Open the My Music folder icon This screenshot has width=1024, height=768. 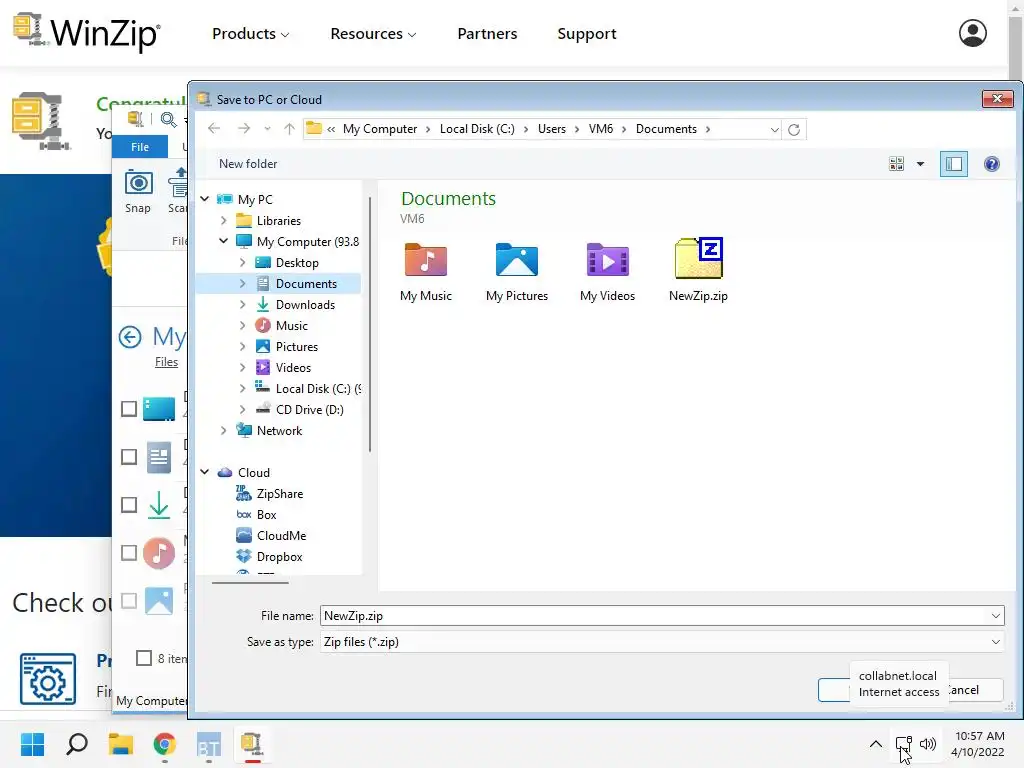pyautogui.click(x=426, y=260)
